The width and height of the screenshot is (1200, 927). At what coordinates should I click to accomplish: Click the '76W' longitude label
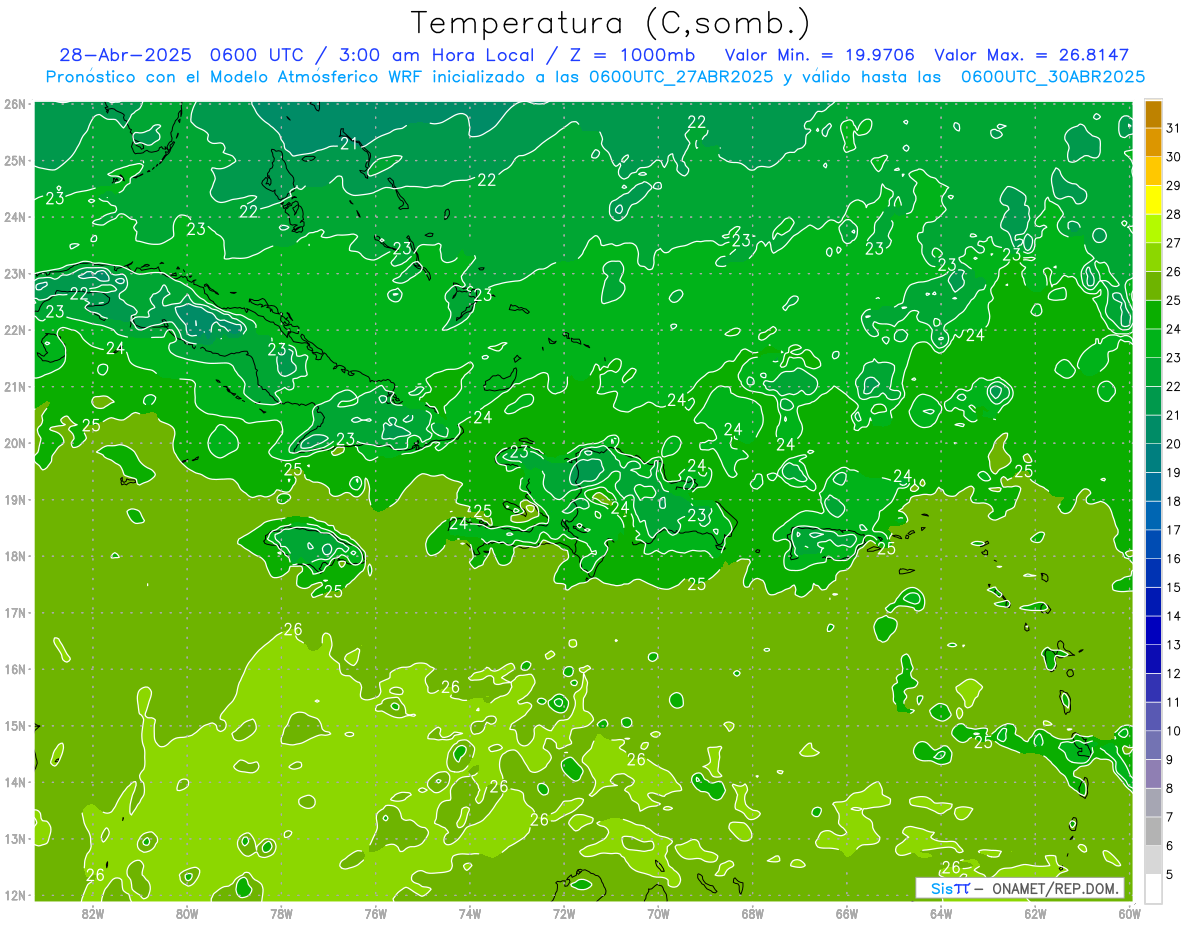coord(375,913)
